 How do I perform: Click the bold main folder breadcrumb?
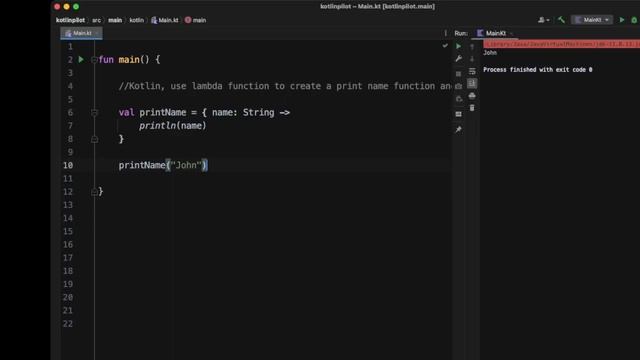[x=115, y=20]
